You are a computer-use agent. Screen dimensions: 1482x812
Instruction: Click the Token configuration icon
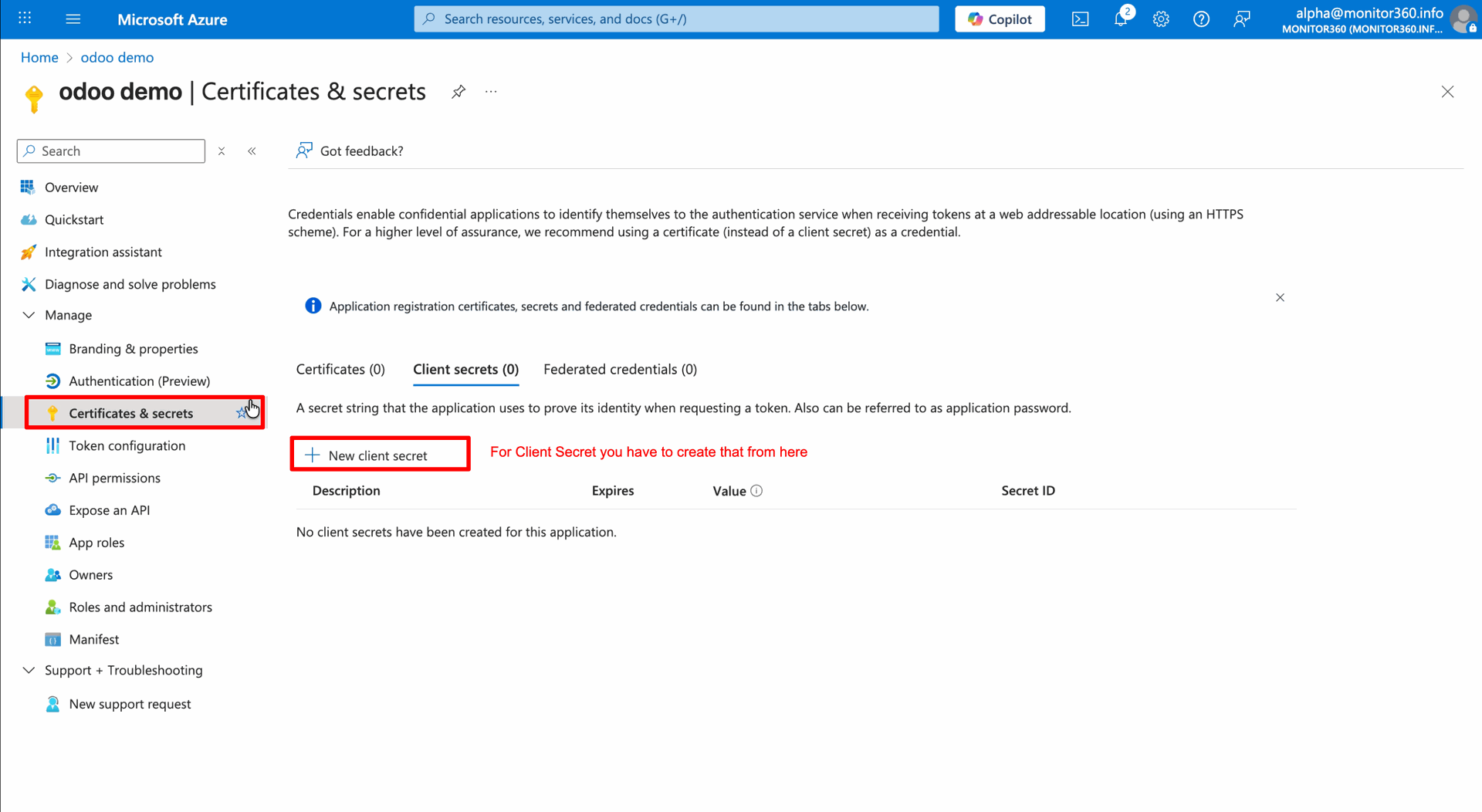(x=52, y=445)
